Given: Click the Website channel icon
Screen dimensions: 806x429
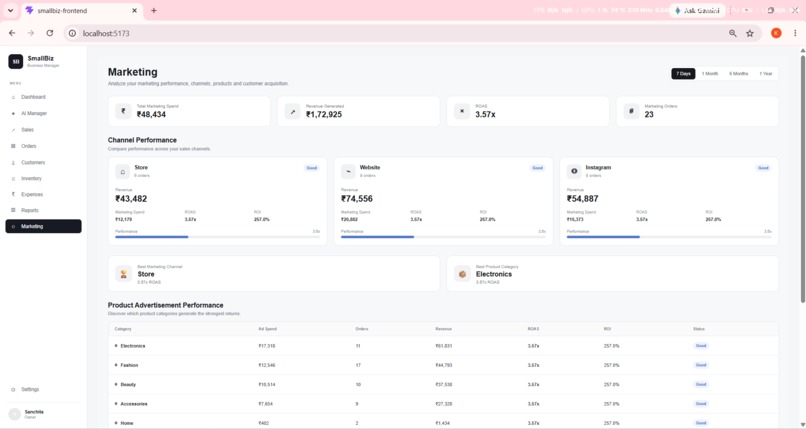Looking at the screenshot, I should pyautogui.click(x=349, y=172).
